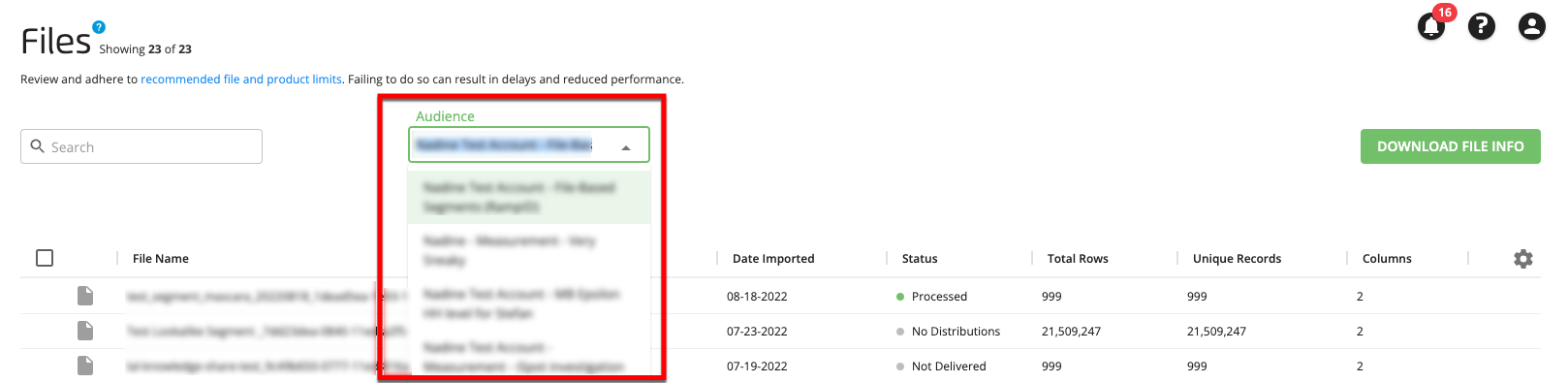Click into the Search input field

coord(141,146)
